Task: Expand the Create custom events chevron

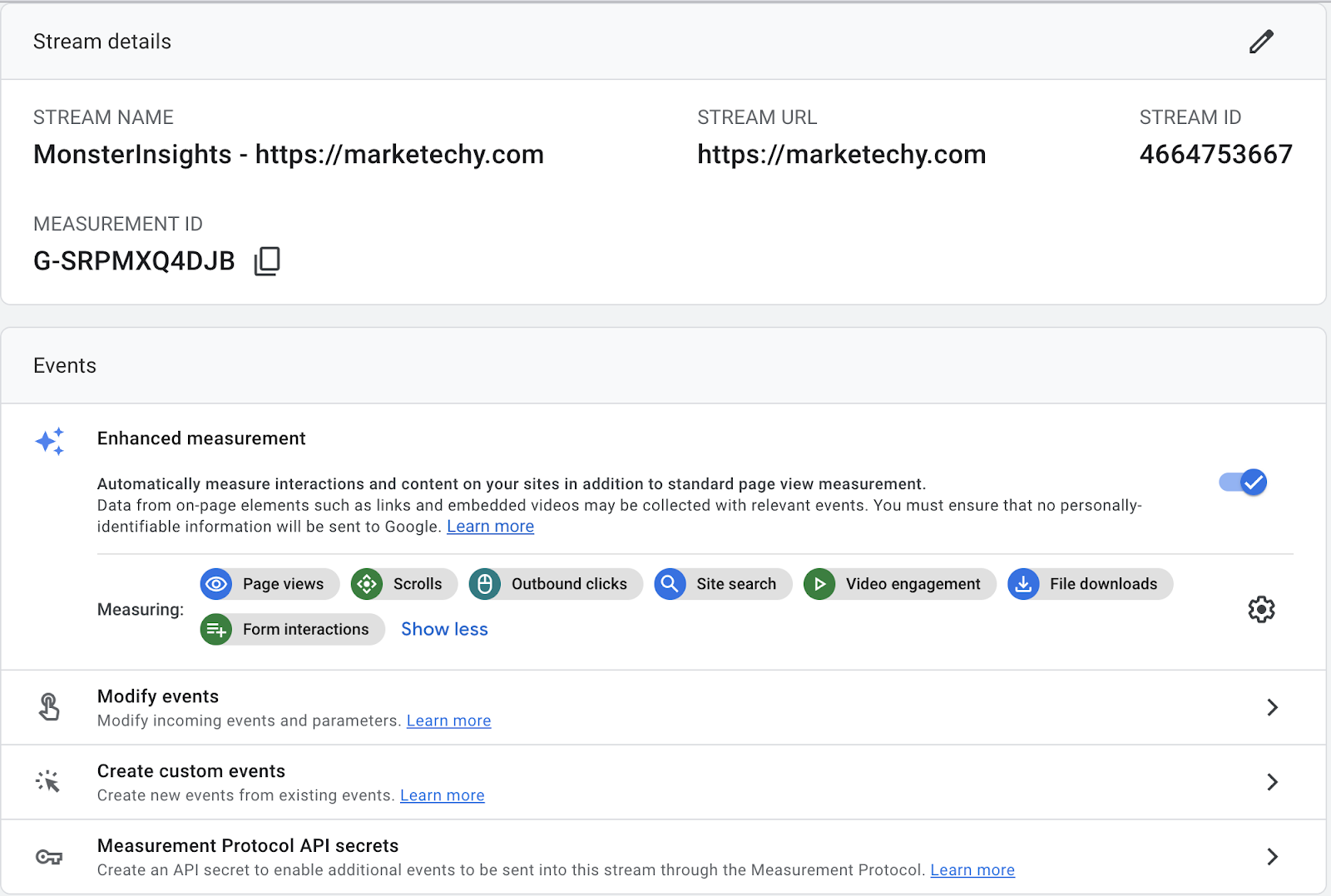Action: 1272,782
